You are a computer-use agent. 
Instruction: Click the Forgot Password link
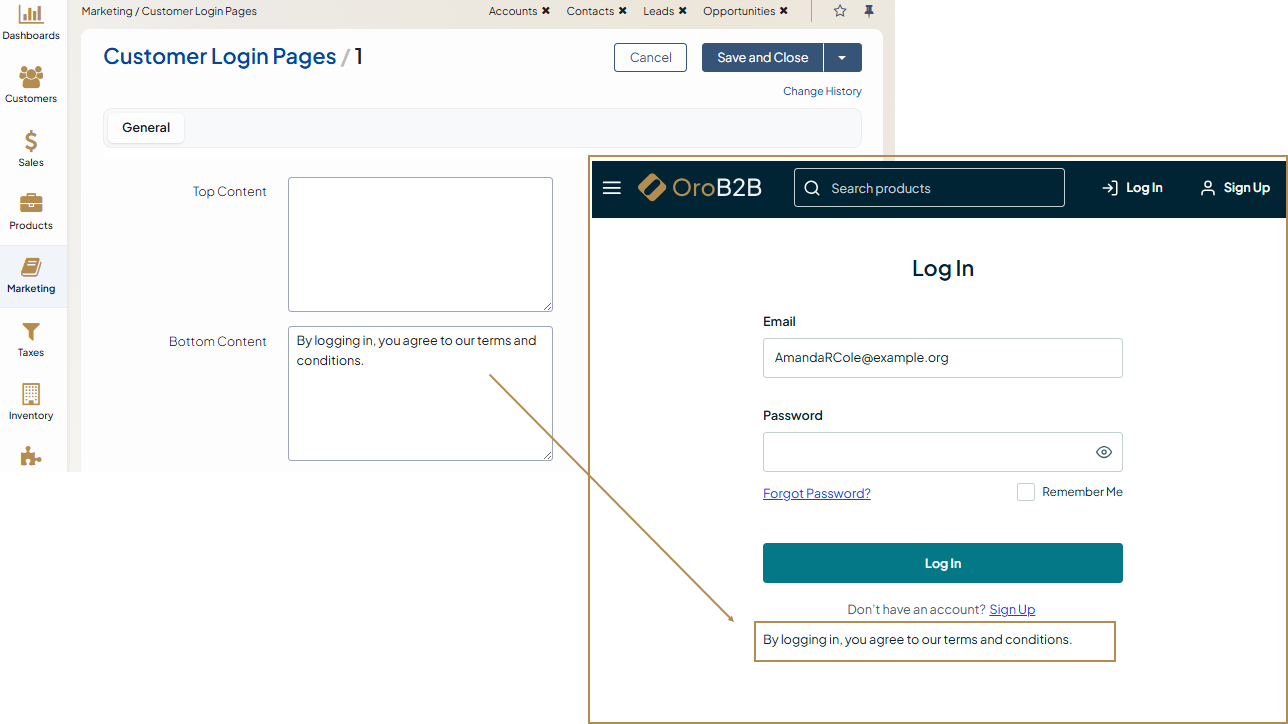tap(816, 493)
